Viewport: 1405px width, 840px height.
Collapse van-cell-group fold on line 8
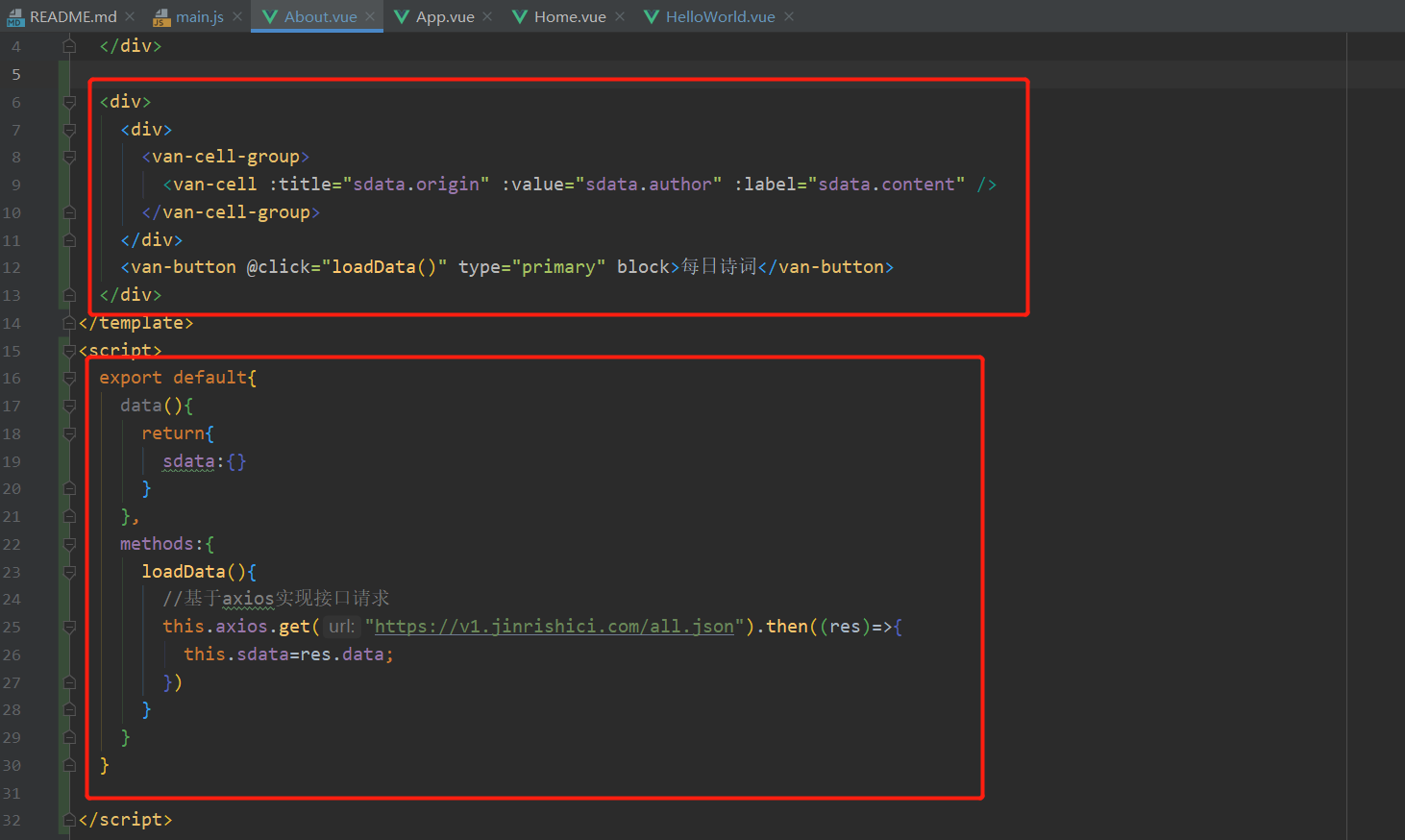pyautogui.click(x=69, y=157)
